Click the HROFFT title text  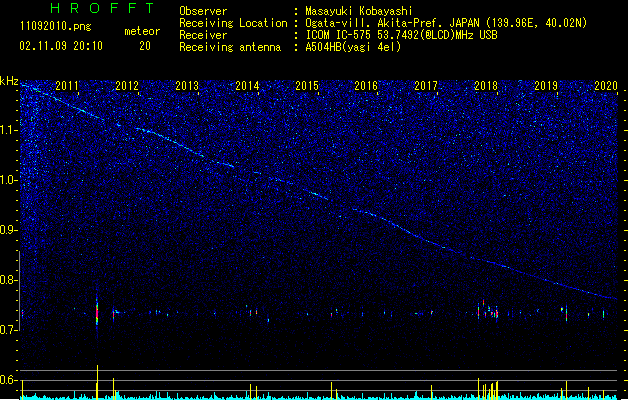(102, 8)
